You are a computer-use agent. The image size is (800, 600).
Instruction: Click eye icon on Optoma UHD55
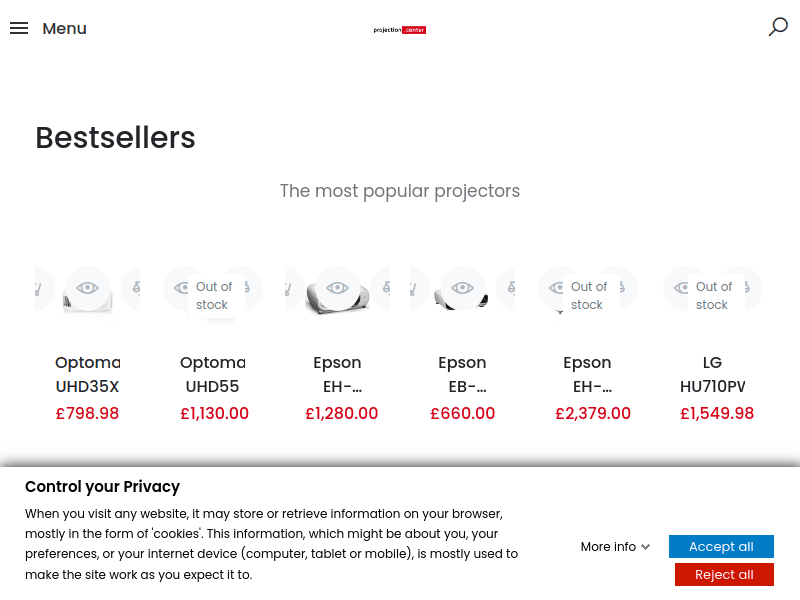183,288
